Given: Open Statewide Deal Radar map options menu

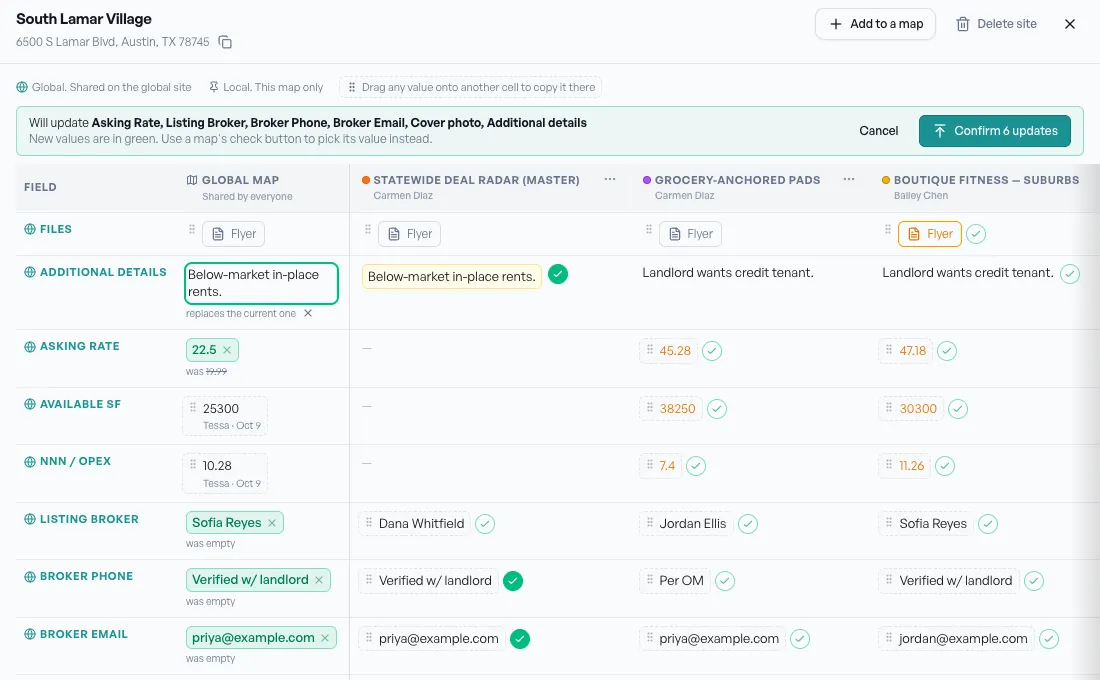Looking at the screenshot, I should [610, 180].
